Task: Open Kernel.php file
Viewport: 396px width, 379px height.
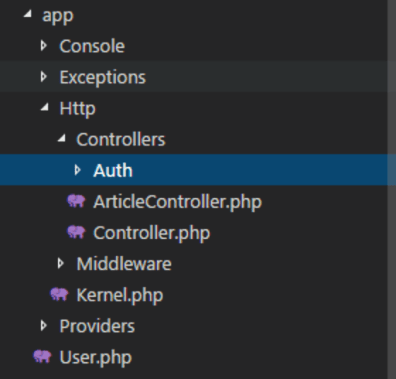Action: coord(120,295)
